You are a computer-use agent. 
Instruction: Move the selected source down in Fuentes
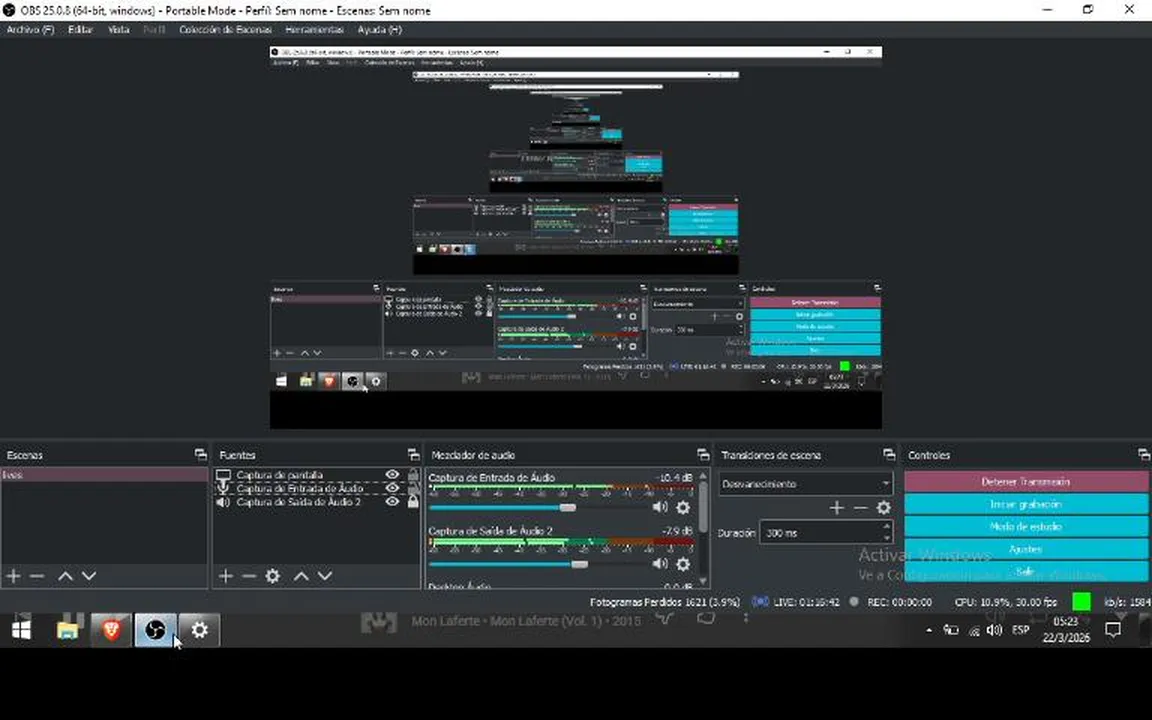click(x=325, y=576)
